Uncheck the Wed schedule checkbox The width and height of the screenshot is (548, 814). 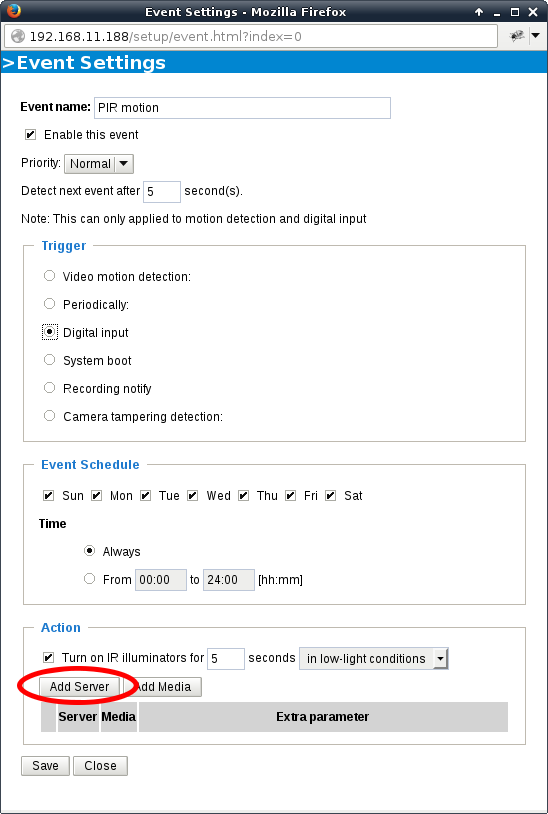[193, 496]
